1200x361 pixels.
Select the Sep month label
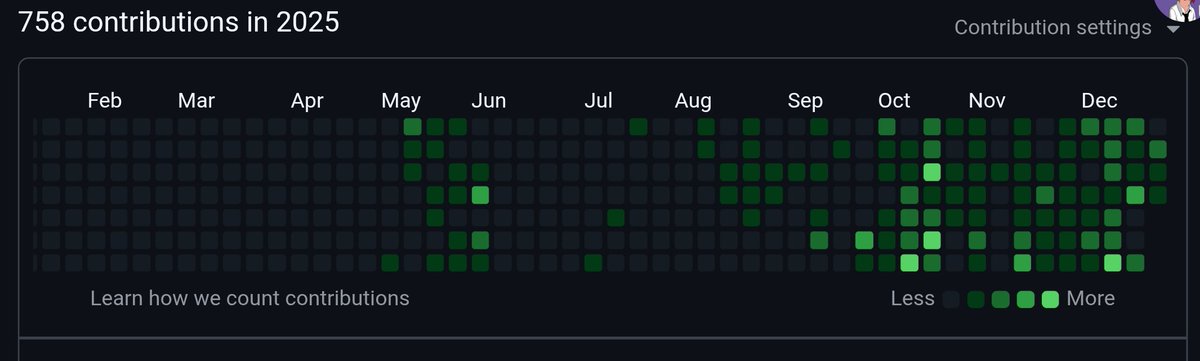(805, 101)
